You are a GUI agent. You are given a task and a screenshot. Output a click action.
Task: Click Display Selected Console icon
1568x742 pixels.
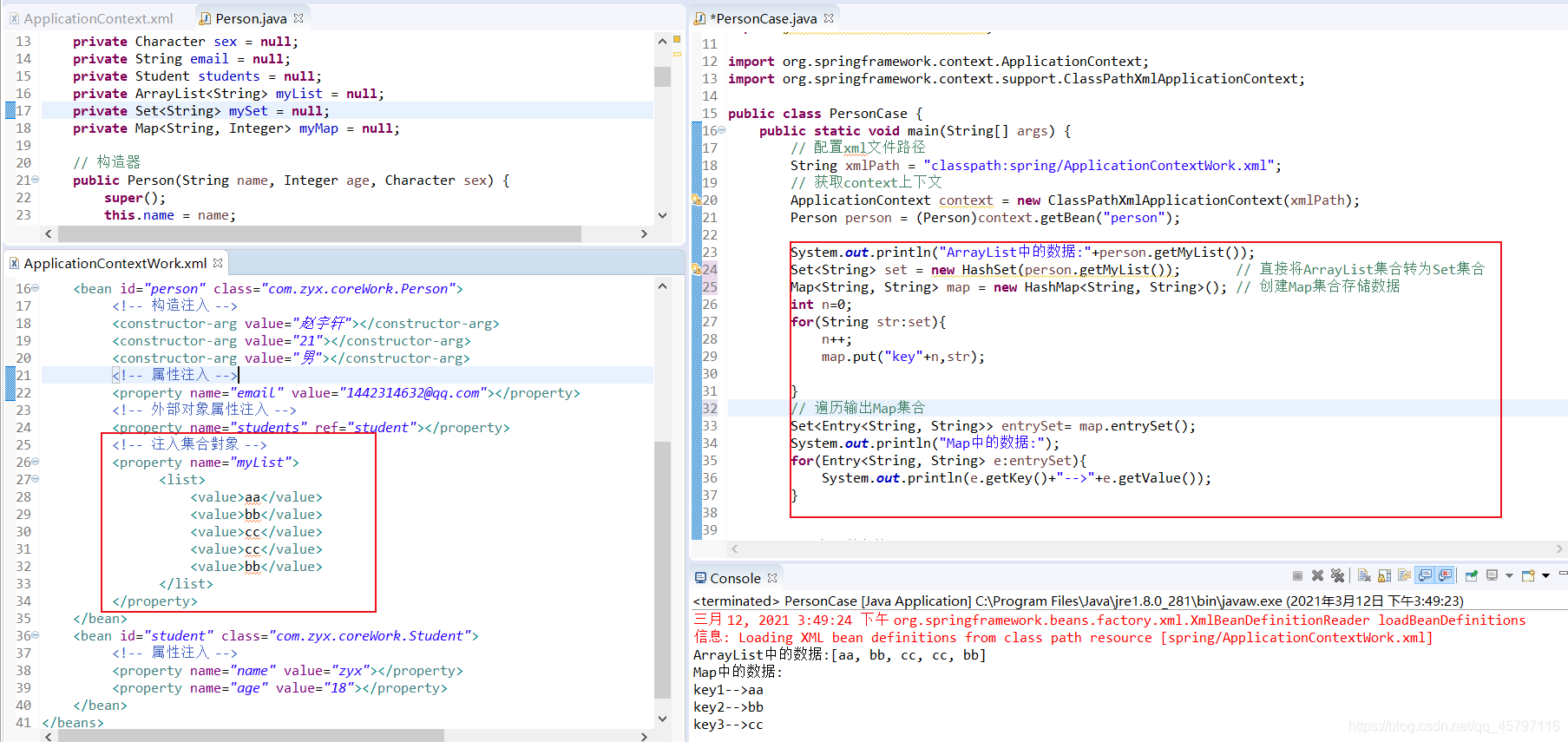pos(1493,575)
